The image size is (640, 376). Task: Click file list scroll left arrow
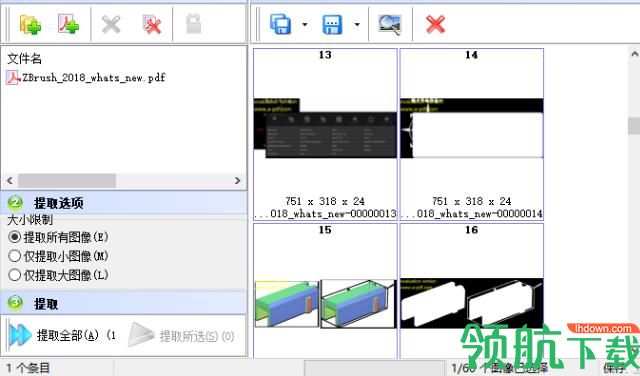[x=10, y=180]
